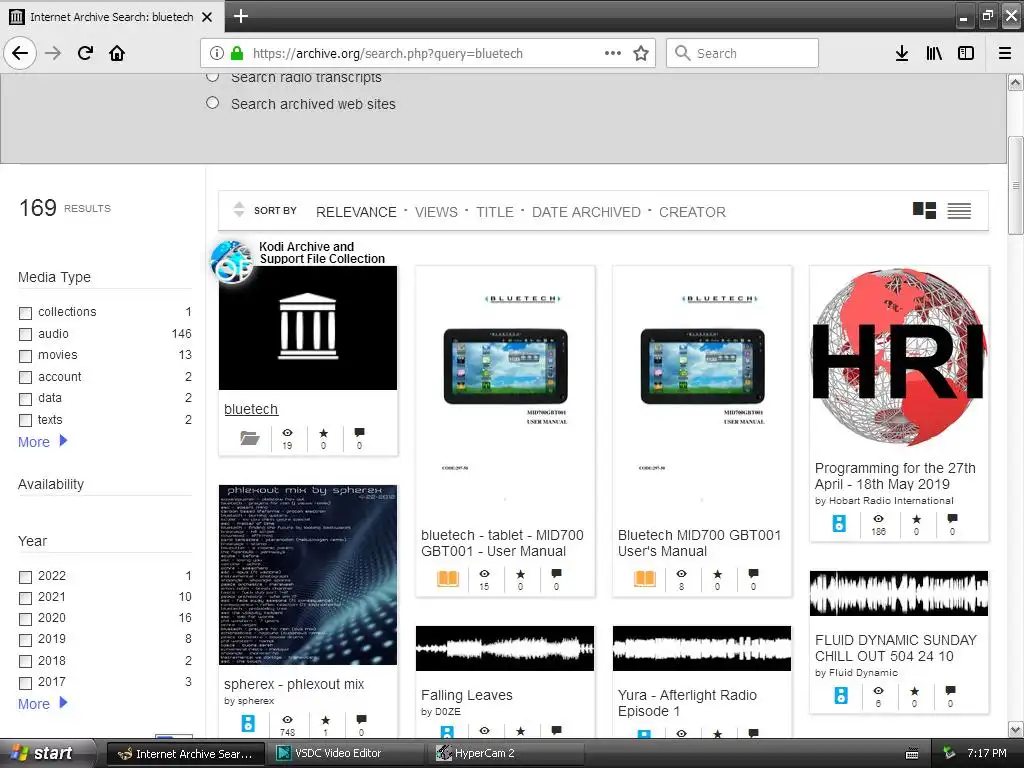Open the bluetech collection link
1024x768 pixels.
coord(251,409)
